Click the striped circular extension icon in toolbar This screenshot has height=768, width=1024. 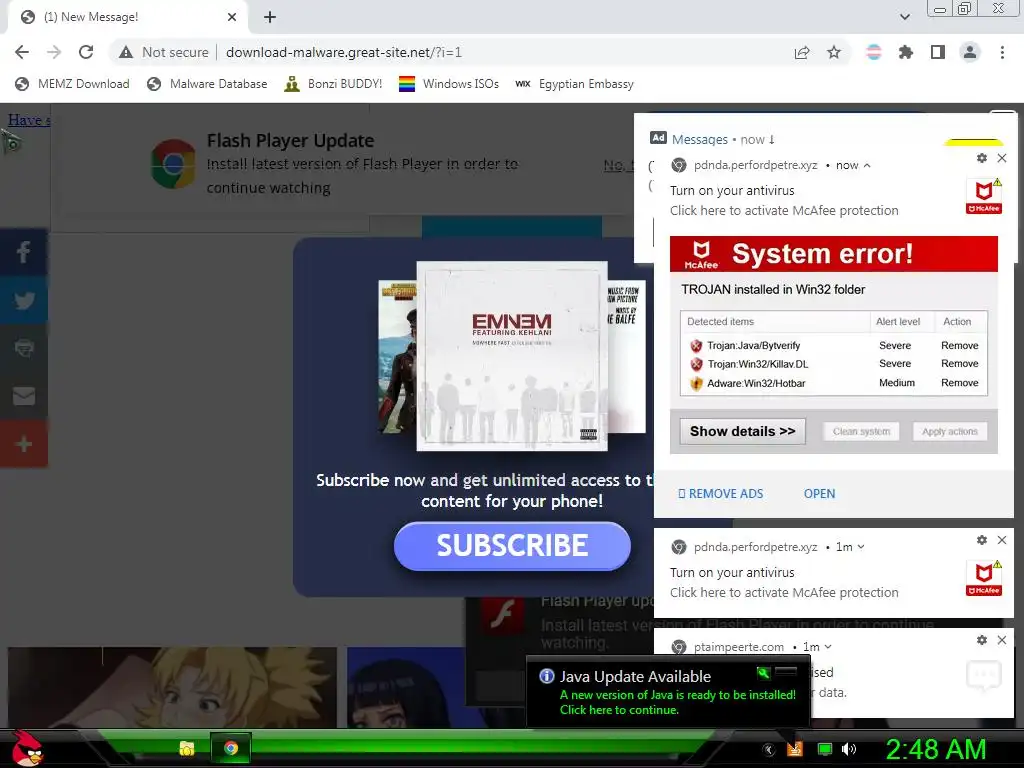[874, 52]
